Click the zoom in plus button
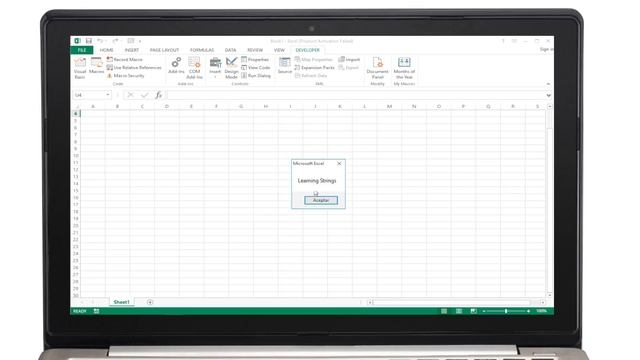 (528, 311)
